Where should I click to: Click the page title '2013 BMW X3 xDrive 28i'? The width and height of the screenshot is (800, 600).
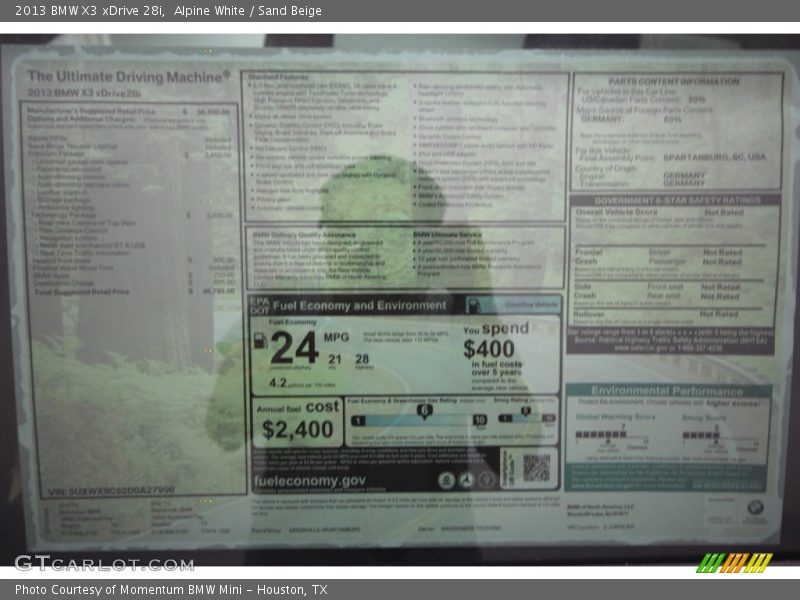(x=90, y=11)
